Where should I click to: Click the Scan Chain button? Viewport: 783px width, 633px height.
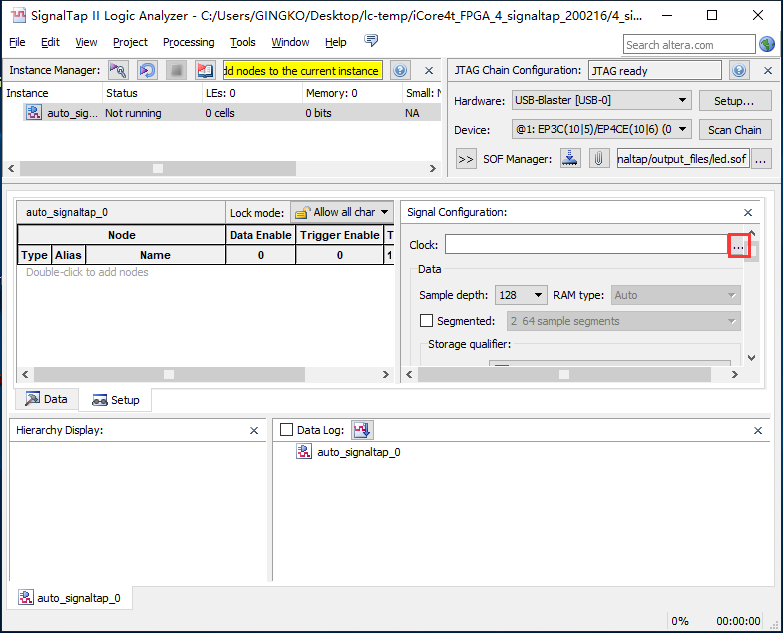(734, 130)
